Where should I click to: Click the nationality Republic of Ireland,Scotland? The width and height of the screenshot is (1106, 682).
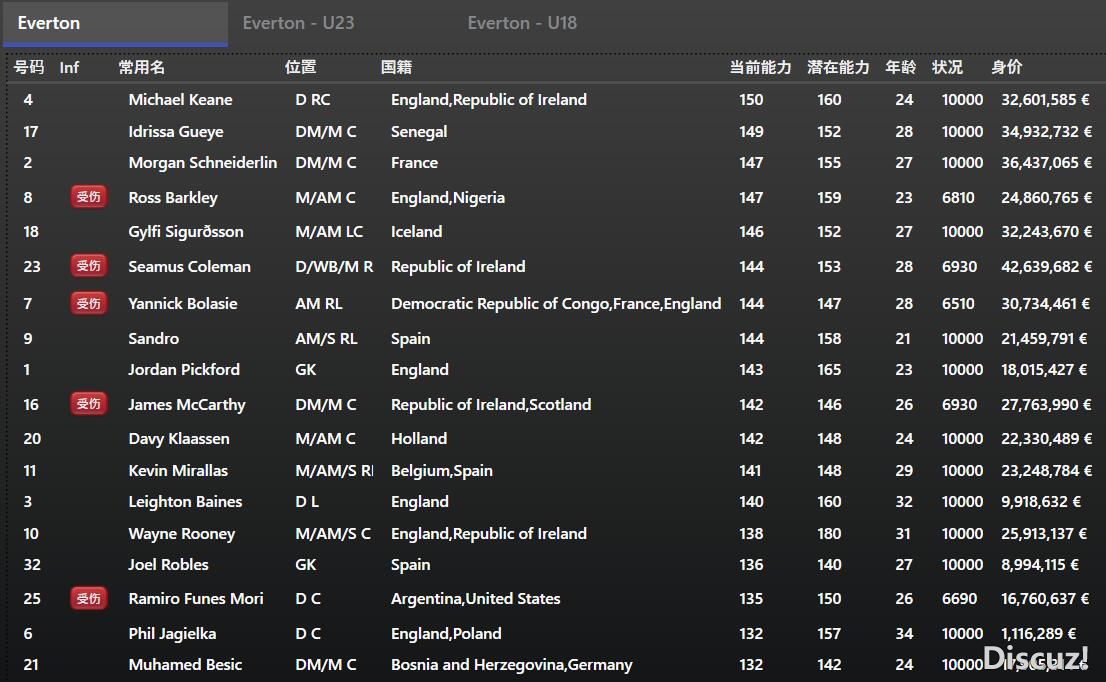(491, 405)
